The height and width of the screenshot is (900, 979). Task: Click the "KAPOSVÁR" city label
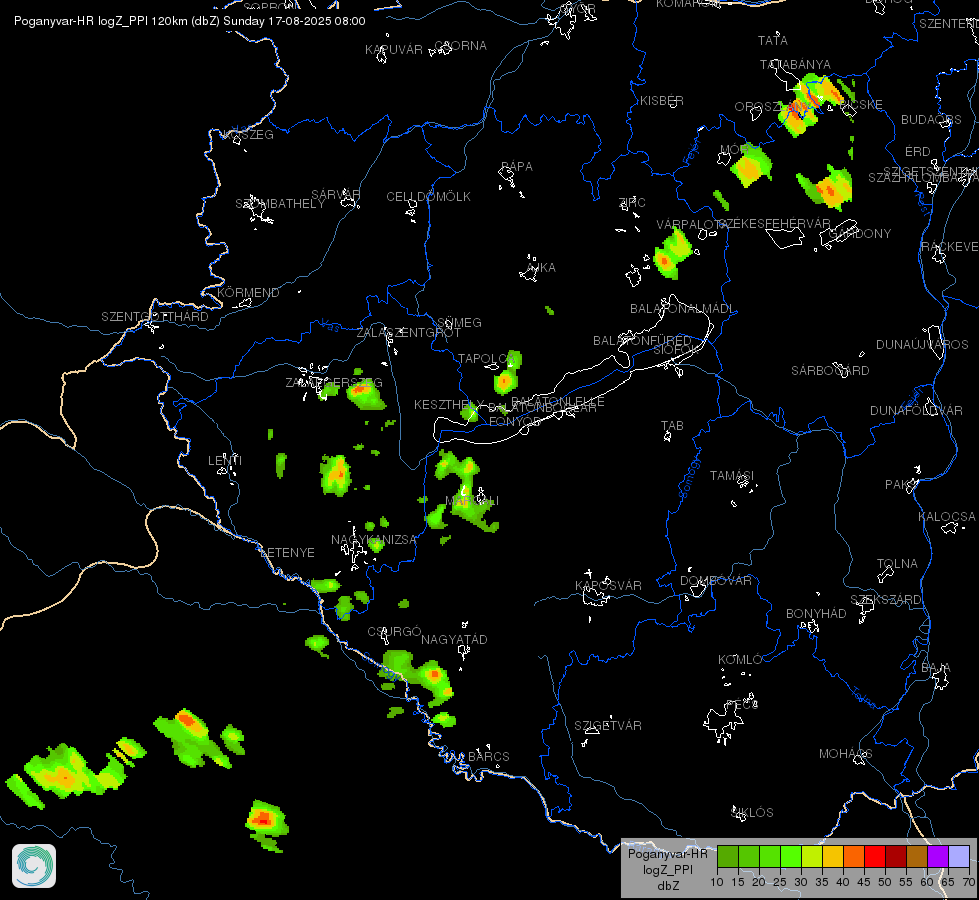click(608, 586)
